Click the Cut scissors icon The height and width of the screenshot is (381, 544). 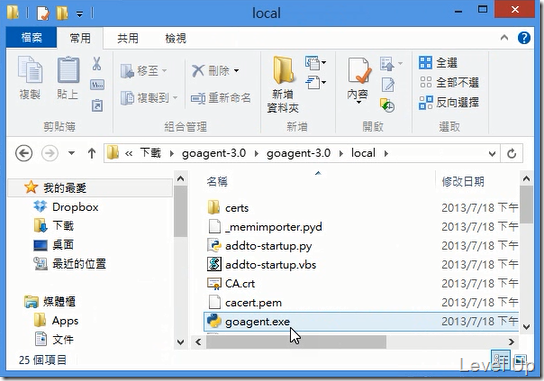(x=97, y=64)
